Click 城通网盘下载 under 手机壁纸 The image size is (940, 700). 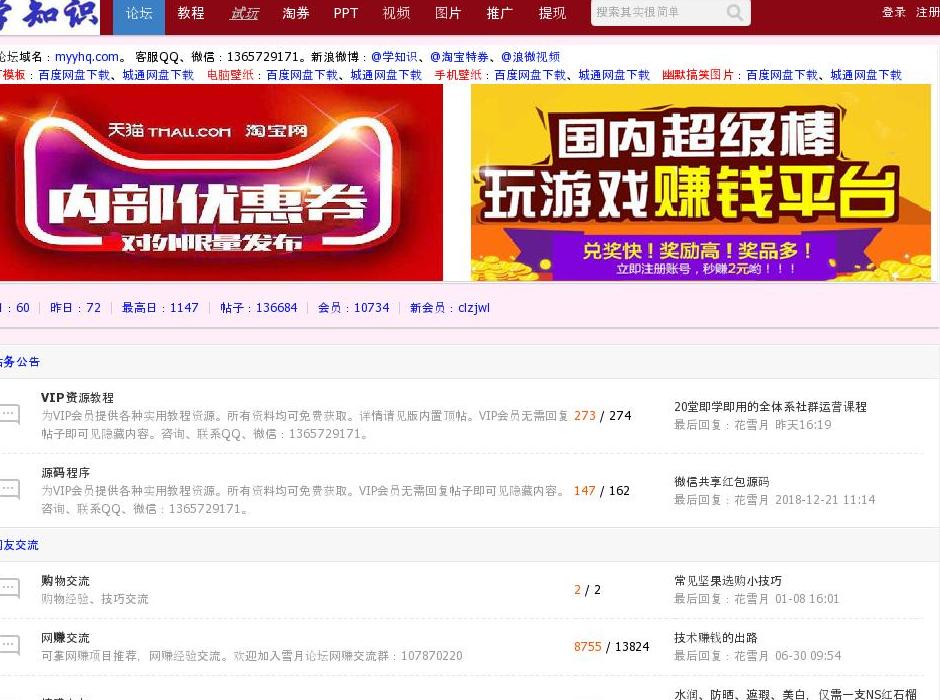coord(614,75)
